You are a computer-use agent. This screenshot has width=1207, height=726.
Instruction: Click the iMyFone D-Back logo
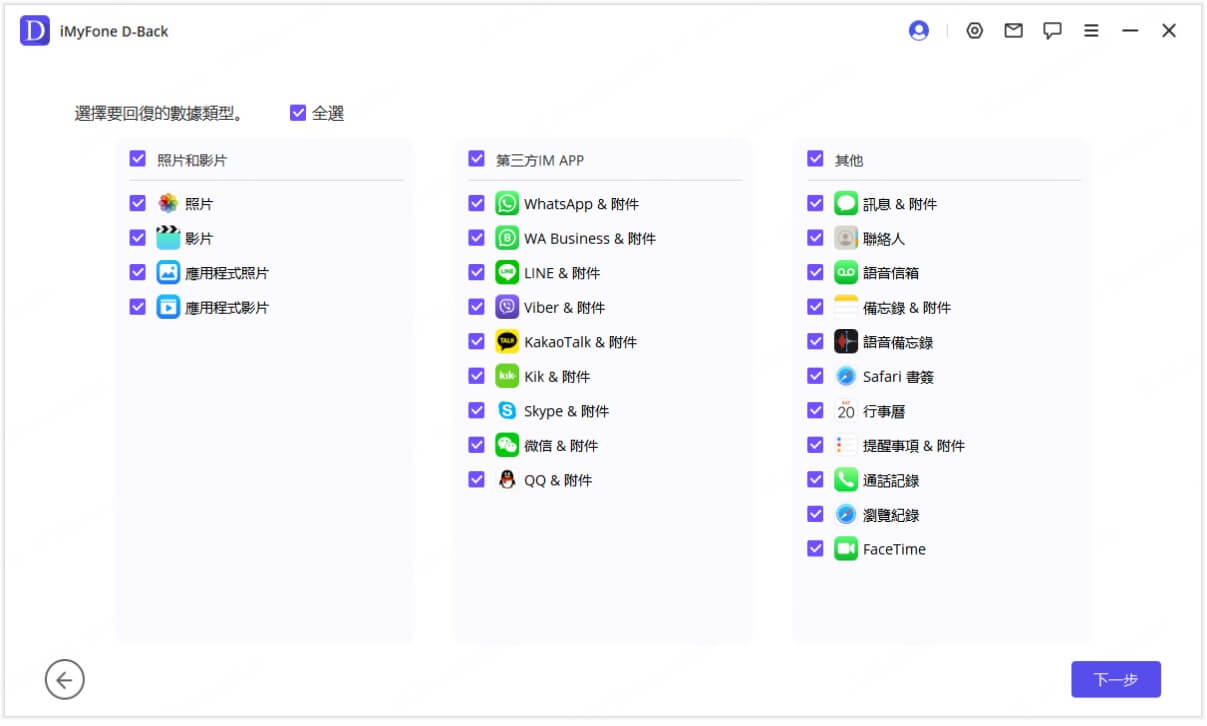(x=34, y=31)
